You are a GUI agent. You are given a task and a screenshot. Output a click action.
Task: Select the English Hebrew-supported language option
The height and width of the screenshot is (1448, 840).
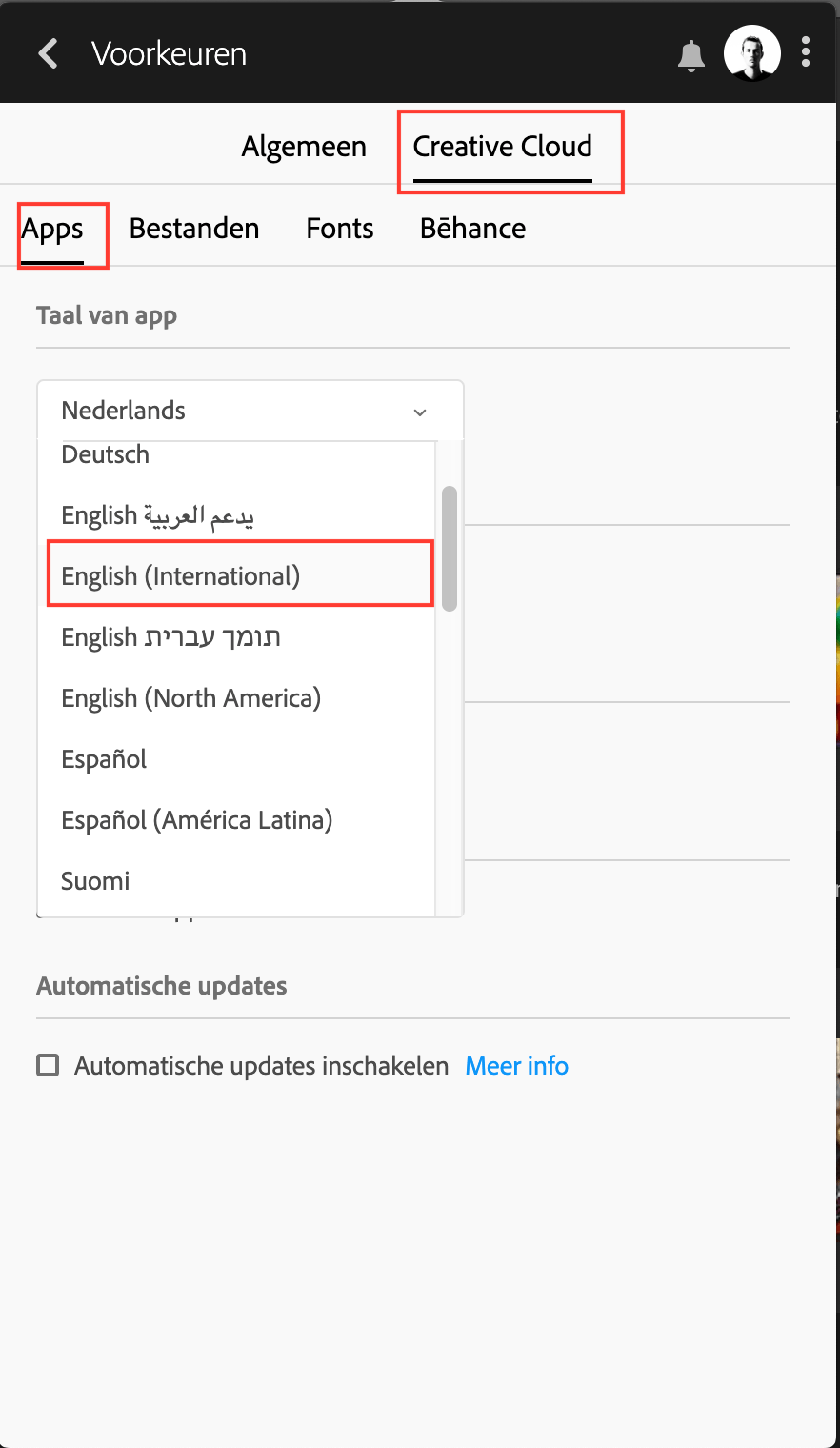click(x=236, y=637)
